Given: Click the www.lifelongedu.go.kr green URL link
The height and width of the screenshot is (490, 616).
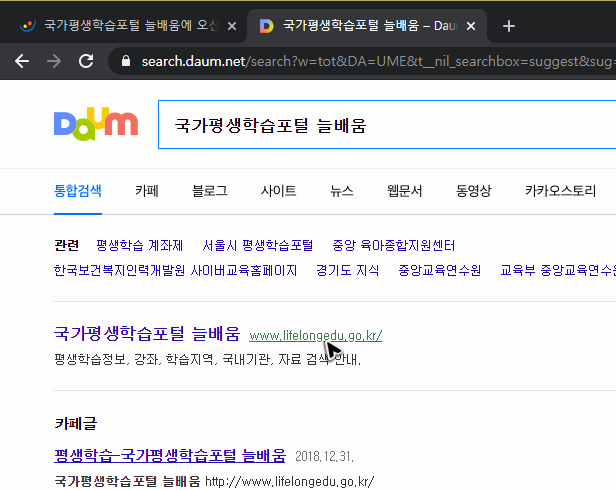Looking at the screenshot, I should [315, 336].
